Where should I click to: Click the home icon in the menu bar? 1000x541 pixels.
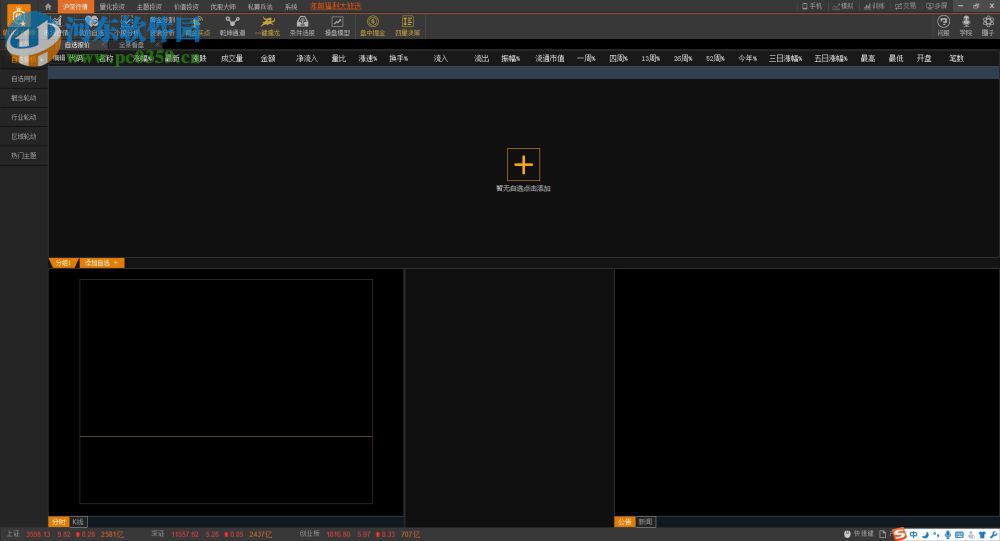[48, 6]
